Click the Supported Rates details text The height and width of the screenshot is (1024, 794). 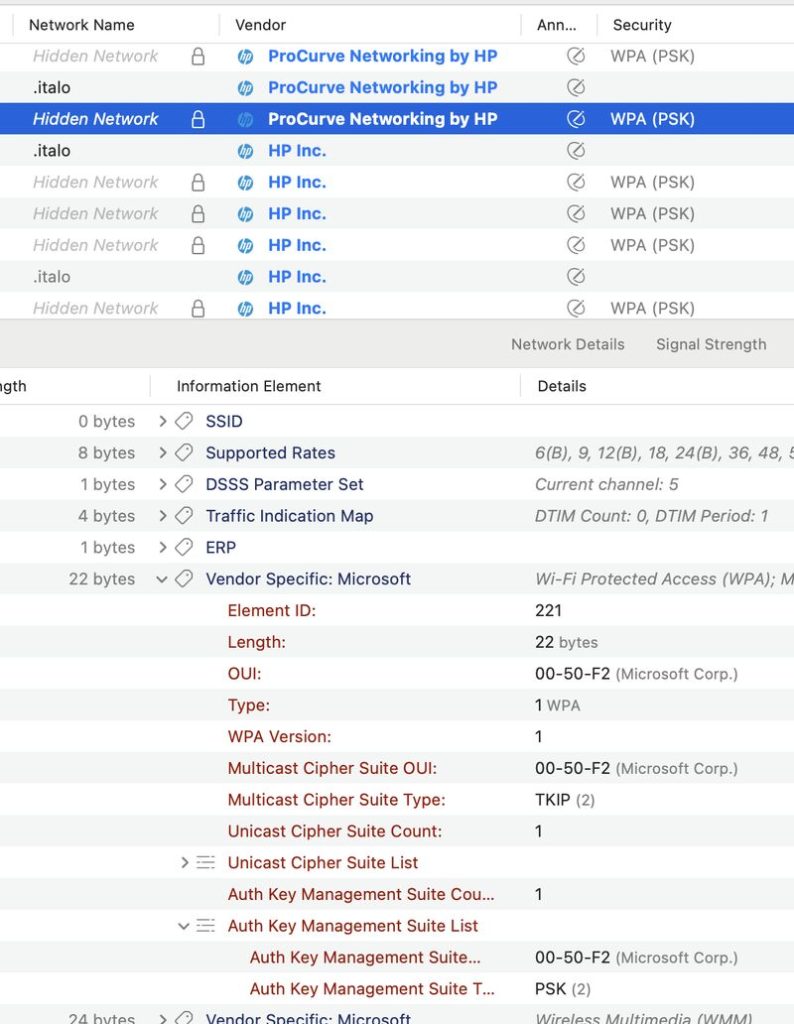point(664,453)
